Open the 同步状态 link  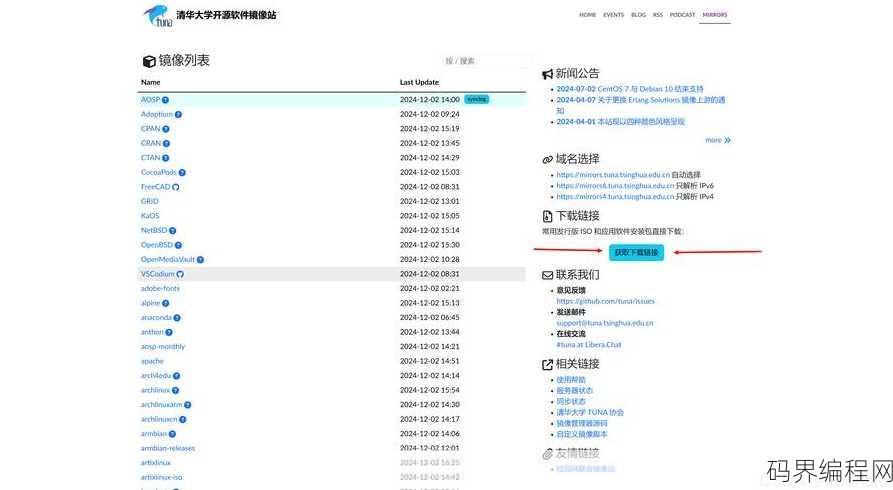(571, 401)
